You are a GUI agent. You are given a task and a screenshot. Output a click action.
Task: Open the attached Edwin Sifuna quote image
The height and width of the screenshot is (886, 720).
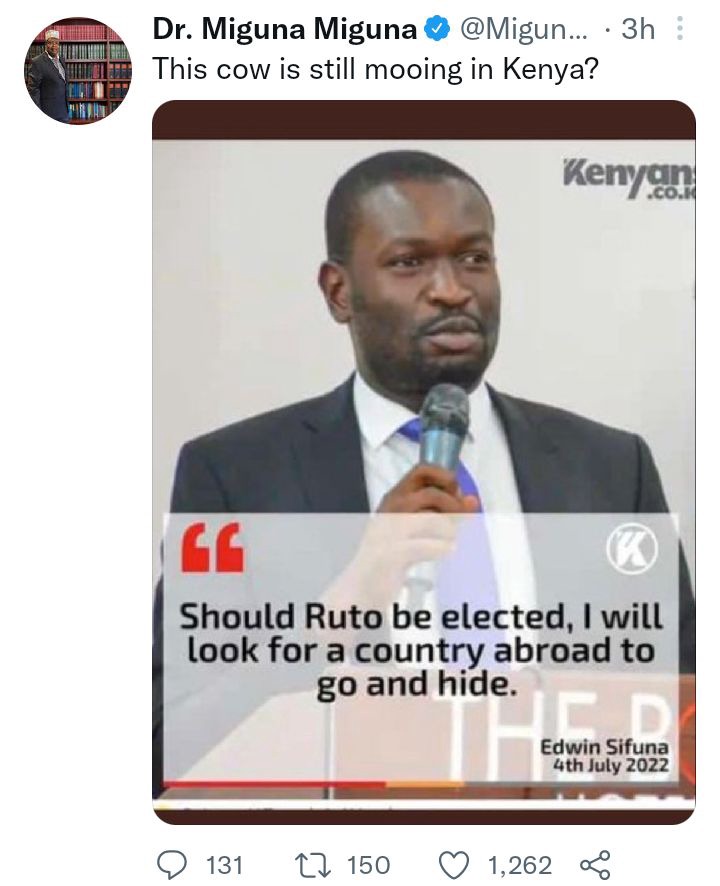[x=424, y=462]
